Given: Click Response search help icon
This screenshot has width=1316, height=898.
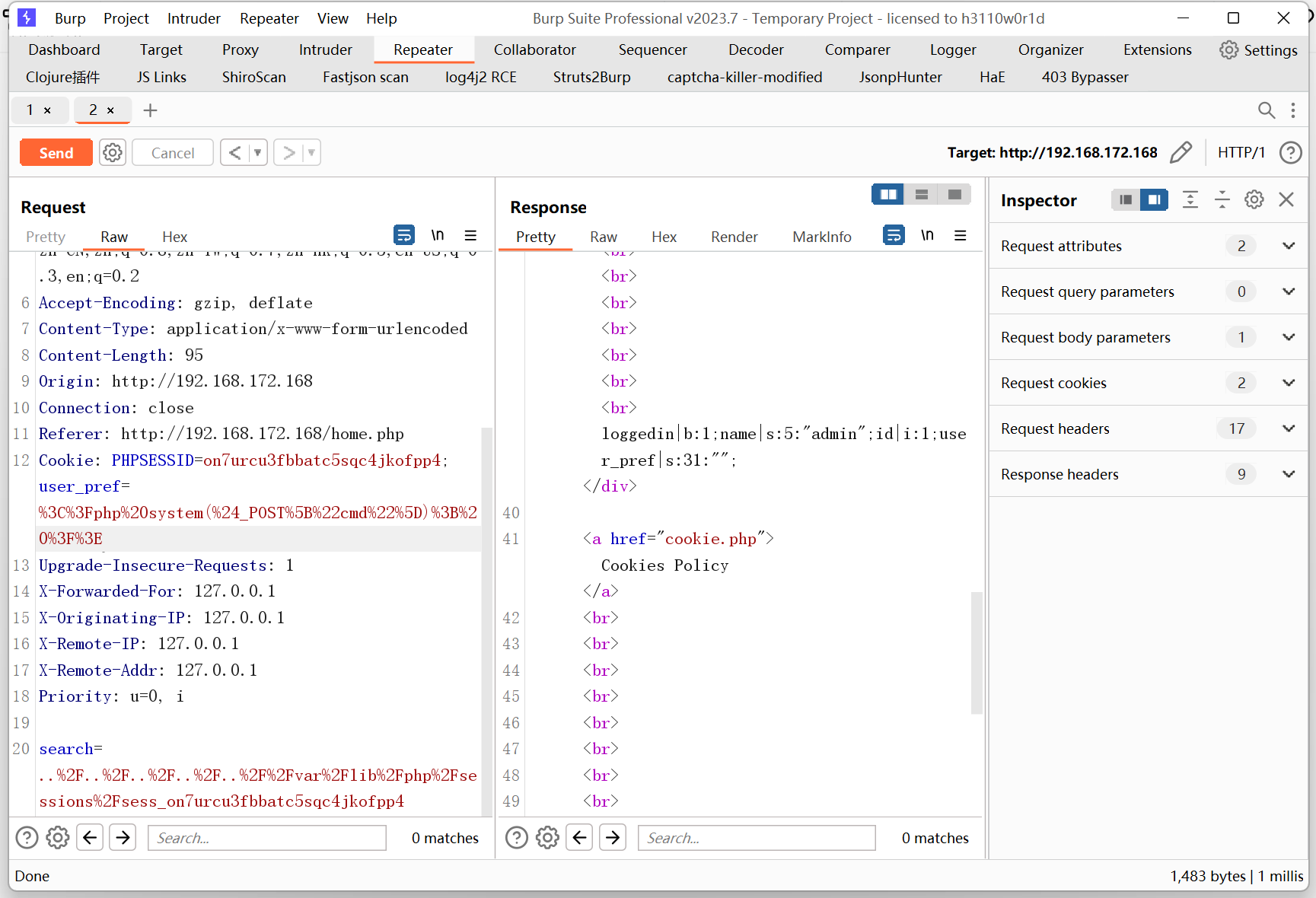Looking at the screenshot, I should [x=517, y=838].
